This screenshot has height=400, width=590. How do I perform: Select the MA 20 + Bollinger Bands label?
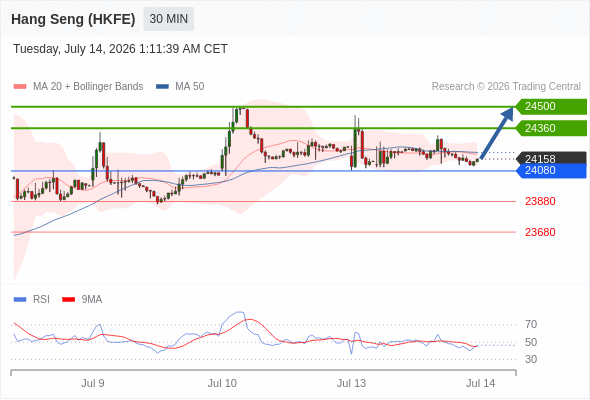(88, 87)
